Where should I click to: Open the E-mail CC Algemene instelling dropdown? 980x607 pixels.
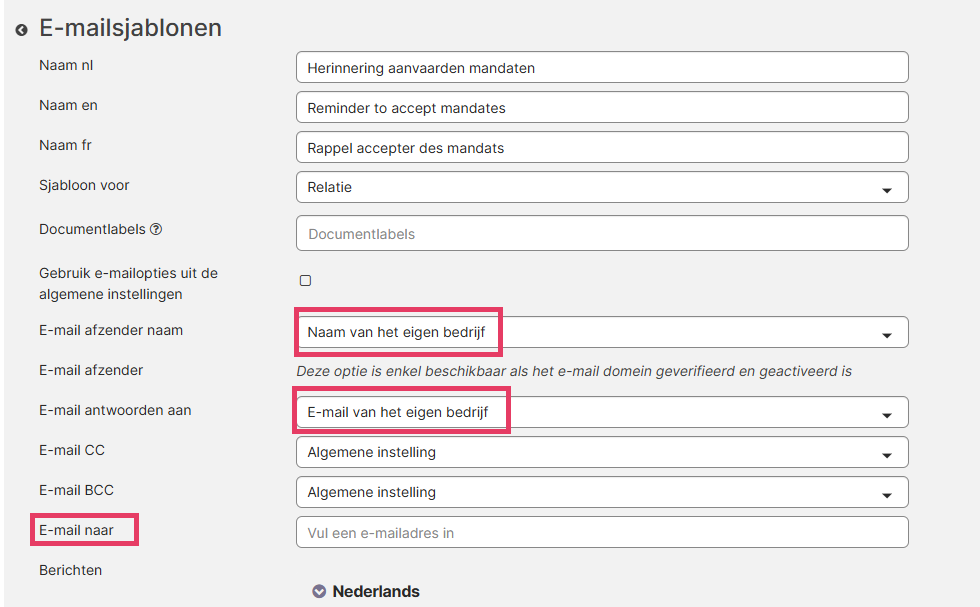coord(602,452)
